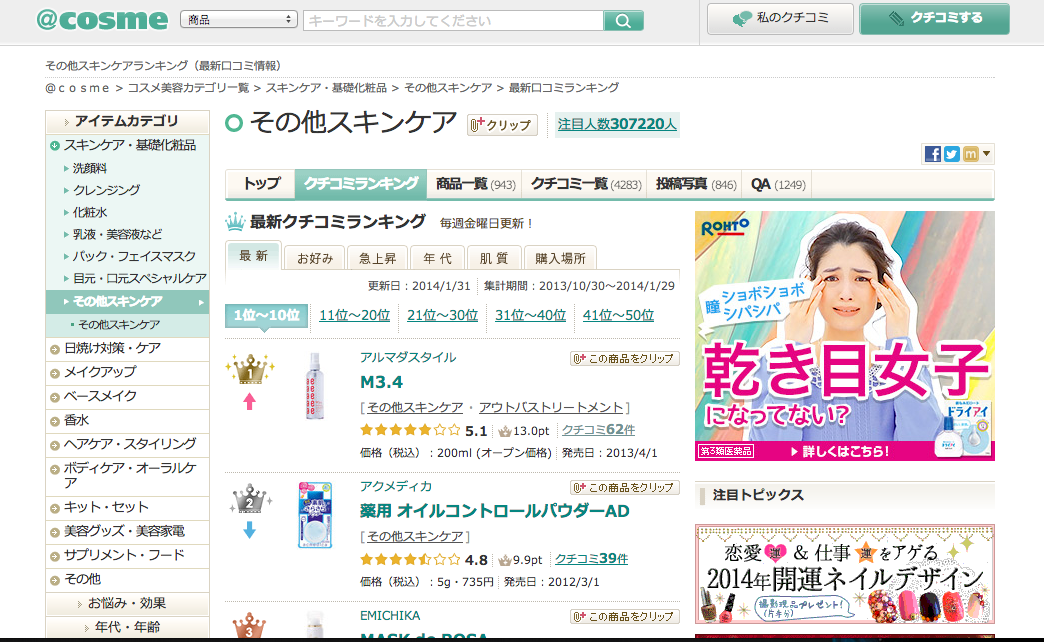Screen dimensions: 1044x642
Task: Select 急上昇 ranking sub-tab
Action: (x=378, y=258)
